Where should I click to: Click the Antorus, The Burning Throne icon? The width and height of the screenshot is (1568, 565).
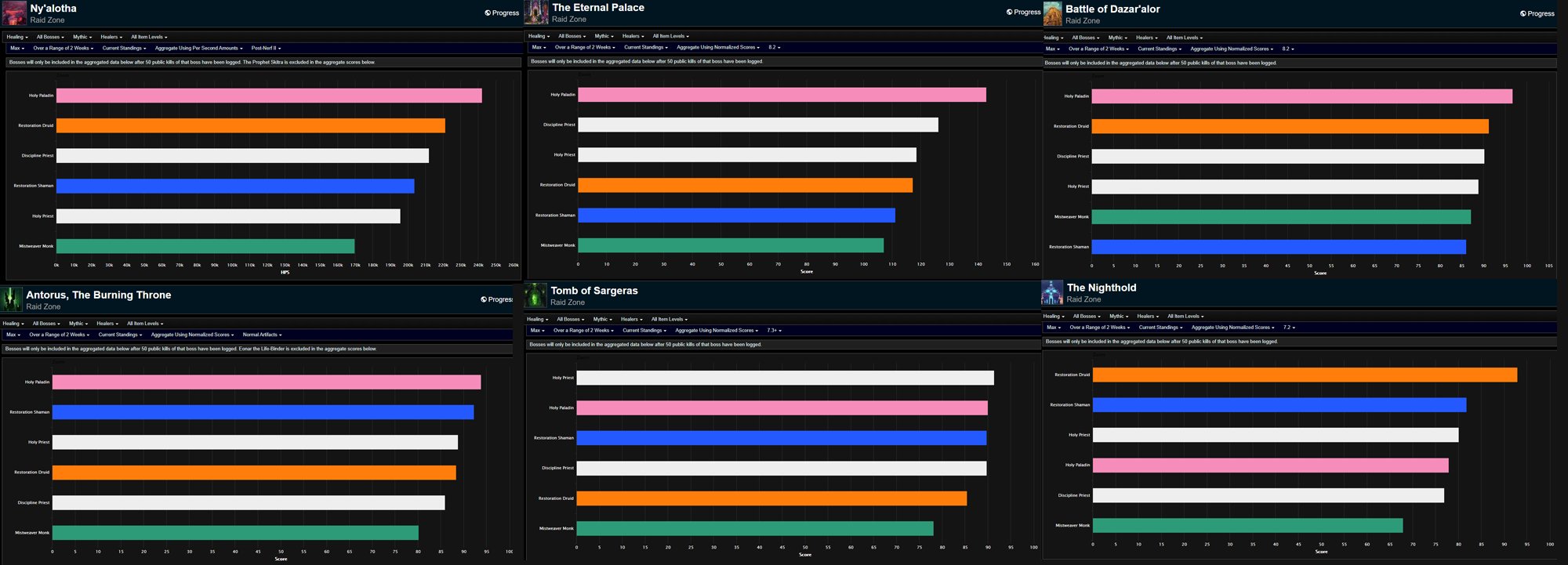click(11, 299)
